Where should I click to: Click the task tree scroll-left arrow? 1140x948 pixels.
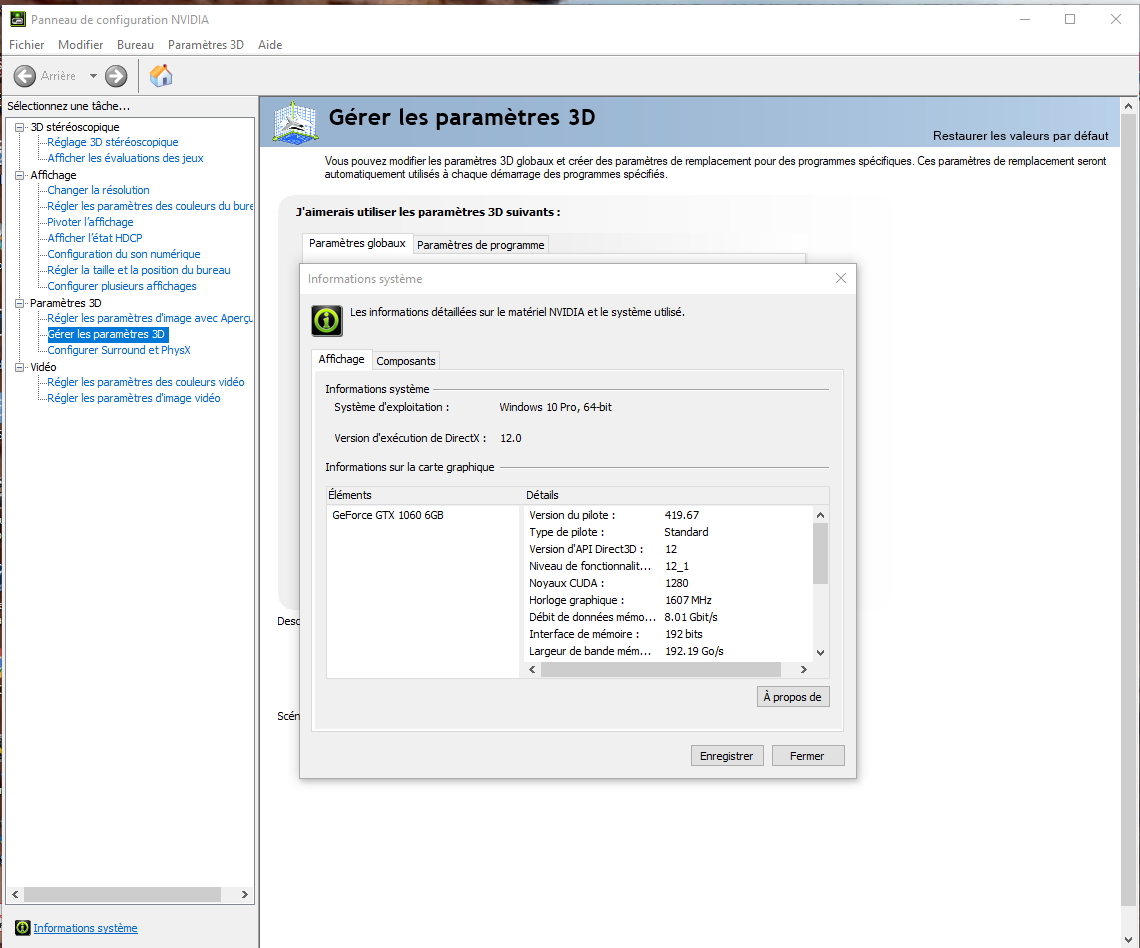[x=15, y=894]
